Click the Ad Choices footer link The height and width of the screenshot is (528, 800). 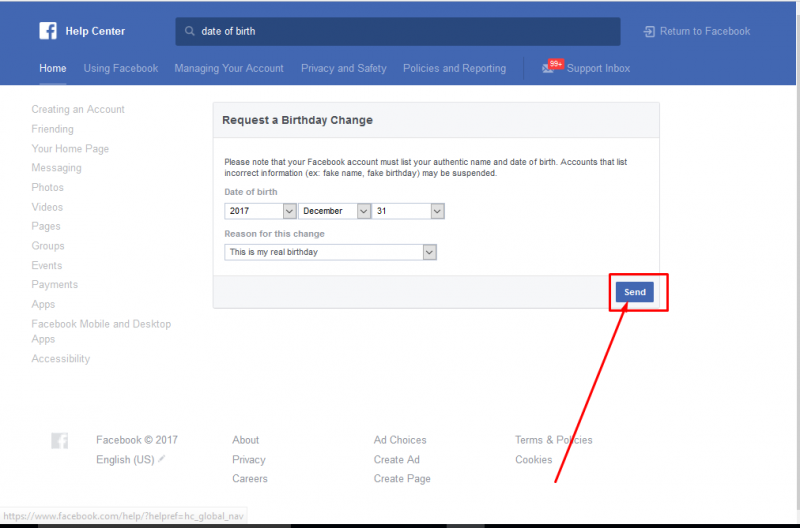(400, 440)
